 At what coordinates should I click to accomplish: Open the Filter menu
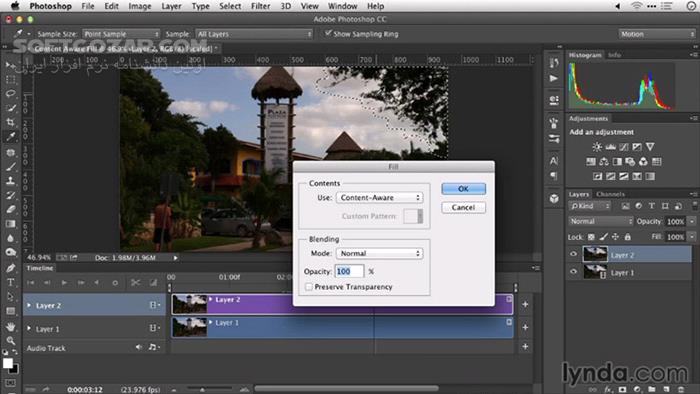coord(260,6)
